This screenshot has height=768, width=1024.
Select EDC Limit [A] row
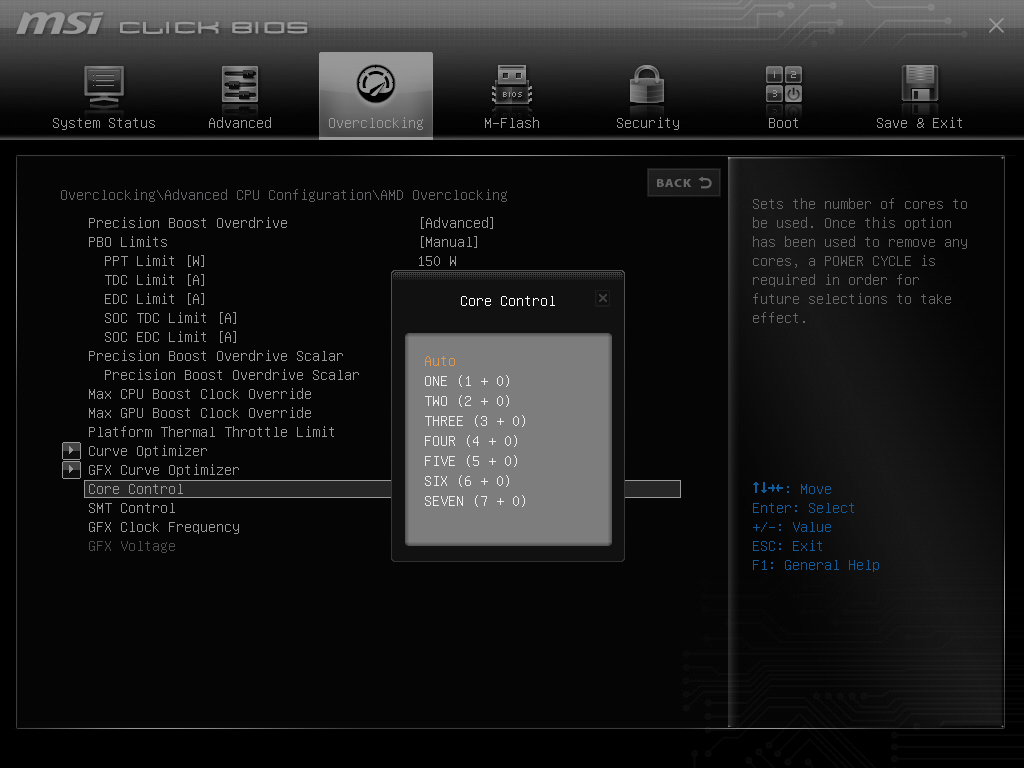[155, 299]
